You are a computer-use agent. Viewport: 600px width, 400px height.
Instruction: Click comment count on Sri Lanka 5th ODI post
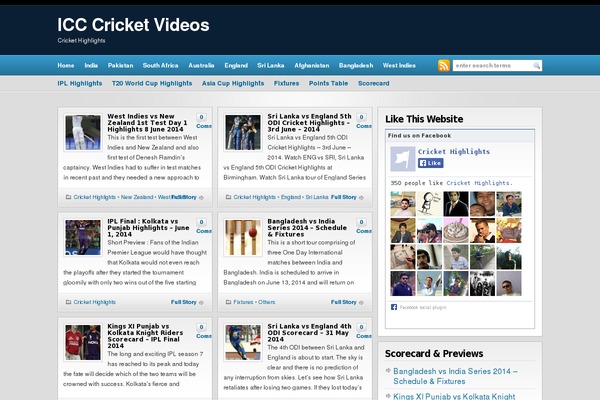point(362,117)
